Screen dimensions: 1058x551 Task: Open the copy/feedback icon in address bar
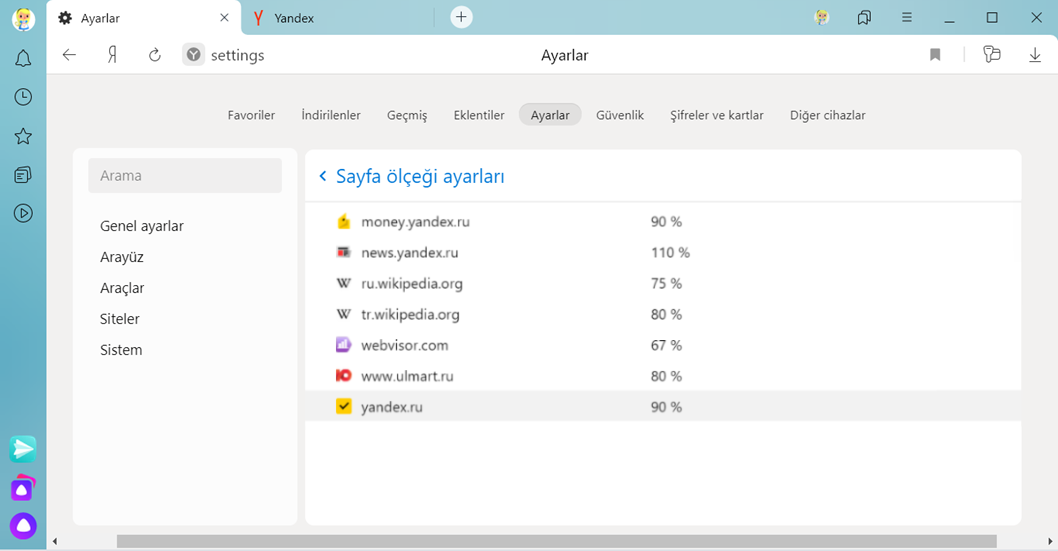pos(991,55)
